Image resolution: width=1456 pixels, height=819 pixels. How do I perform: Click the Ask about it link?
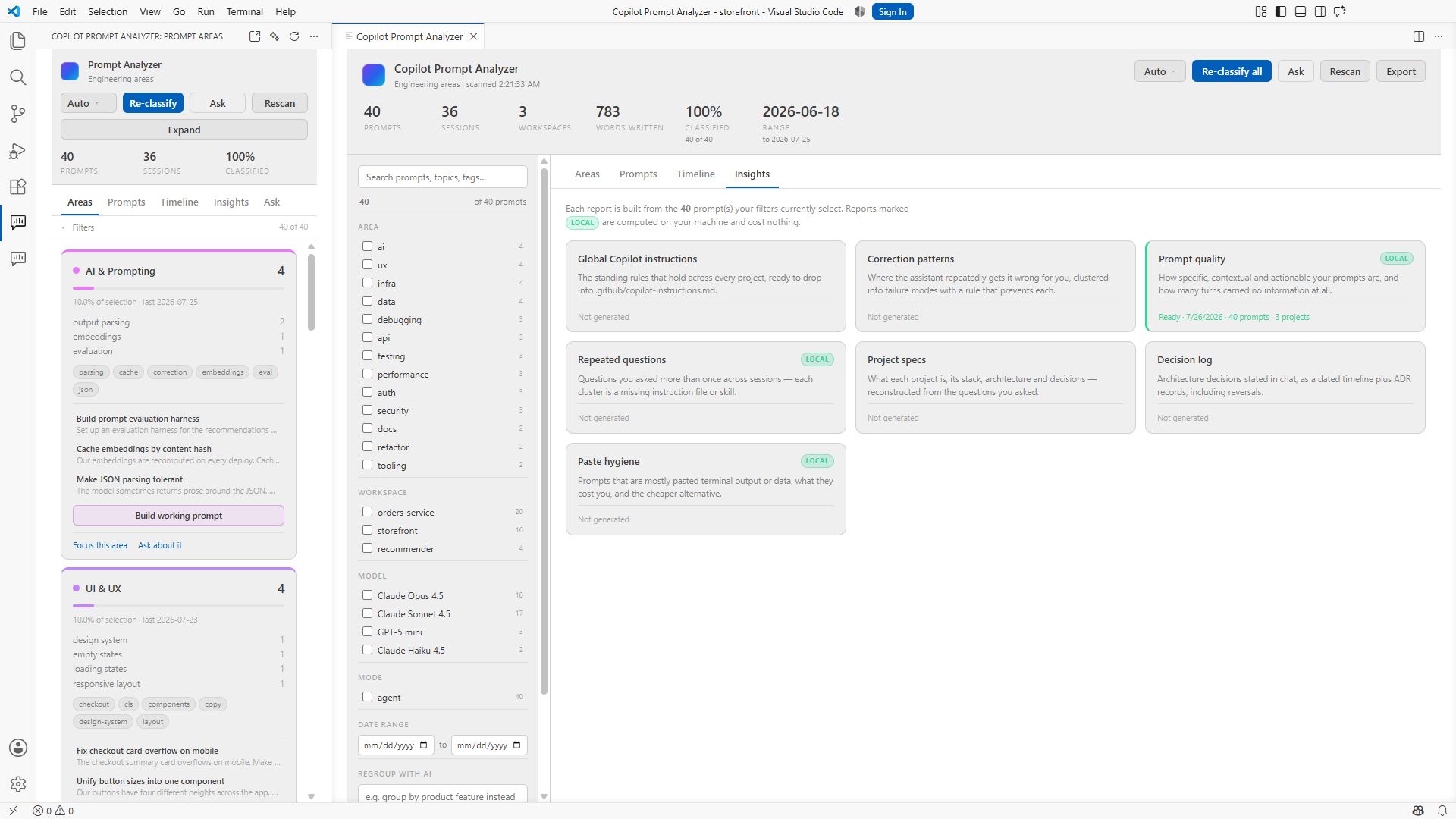click(x=160, y=545)
